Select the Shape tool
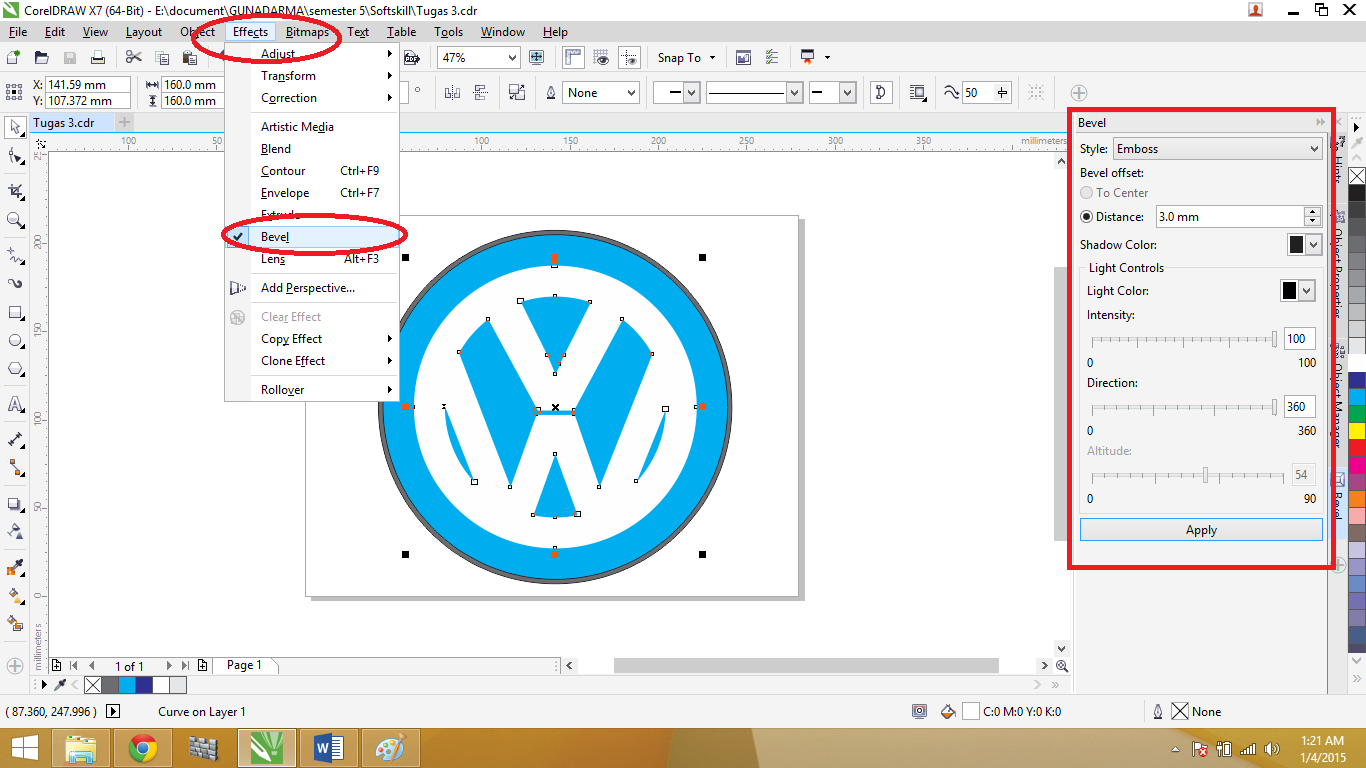The width and height of the screenshot is (1366, 768). coord(15,156)
